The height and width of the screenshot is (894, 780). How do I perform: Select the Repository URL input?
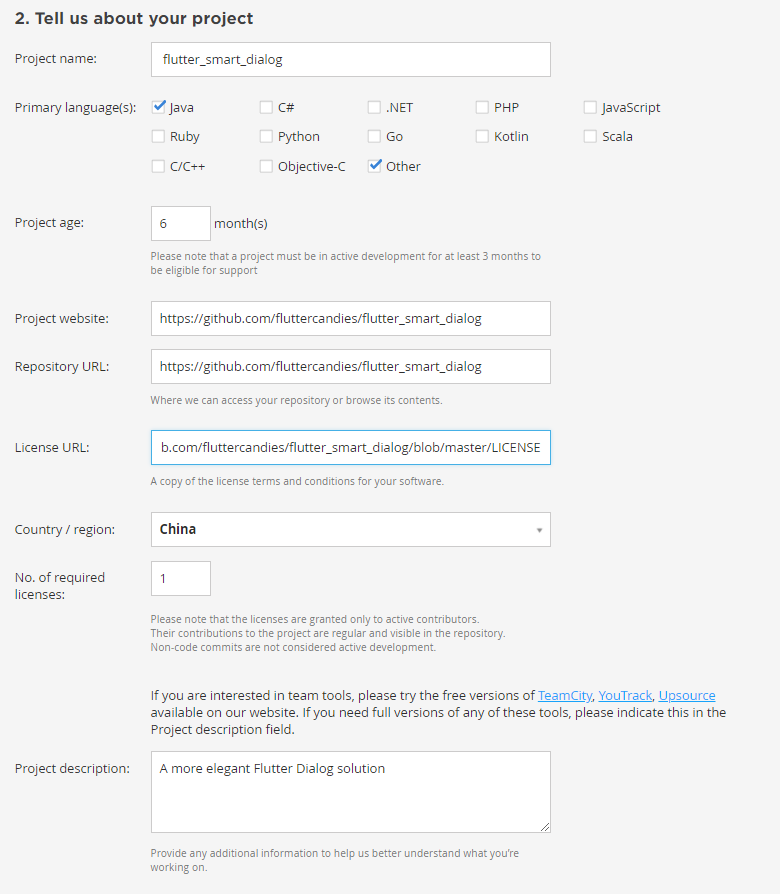(351, 367)
